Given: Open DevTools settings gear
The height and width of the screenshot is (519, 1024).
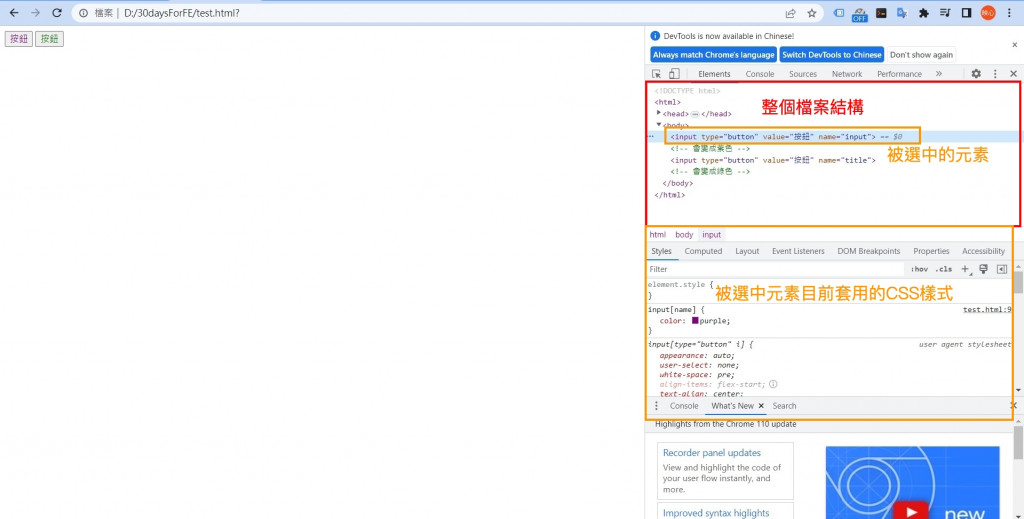Looking at the screenshot, I should 976,74.
